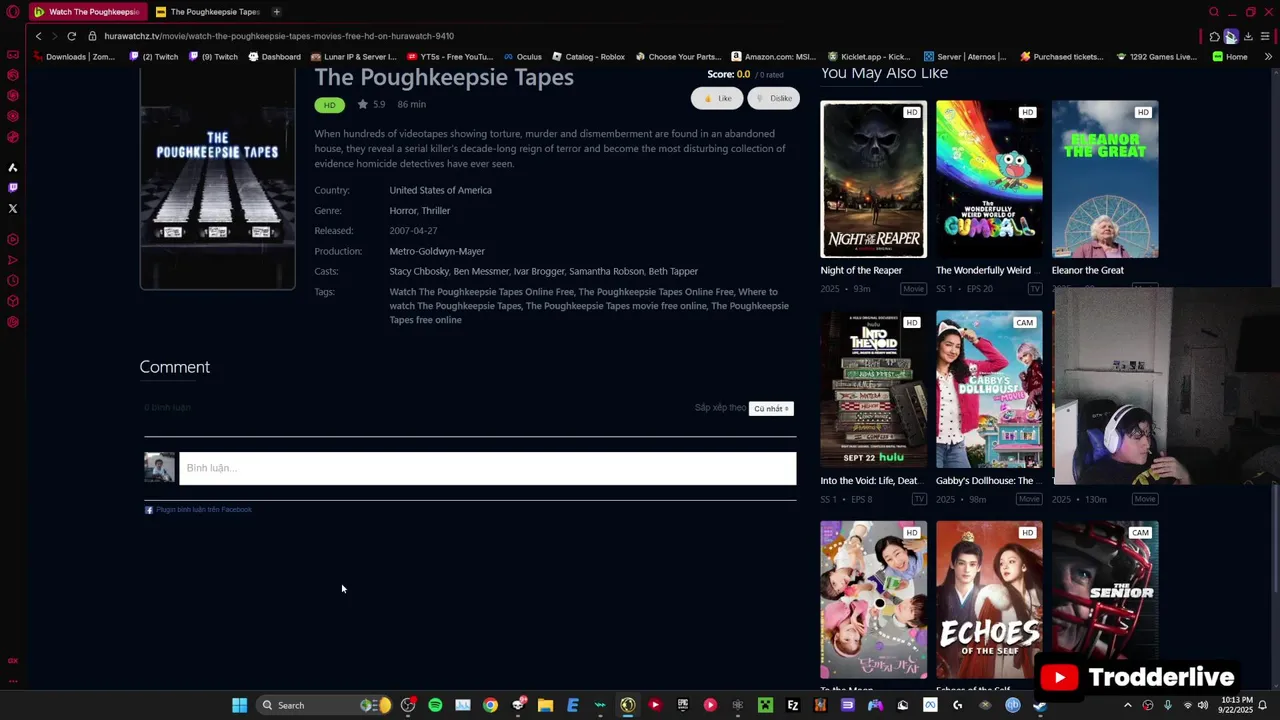Open Minecraft from the taskbar
The image size is (1280, 720).
coord(765,705)
